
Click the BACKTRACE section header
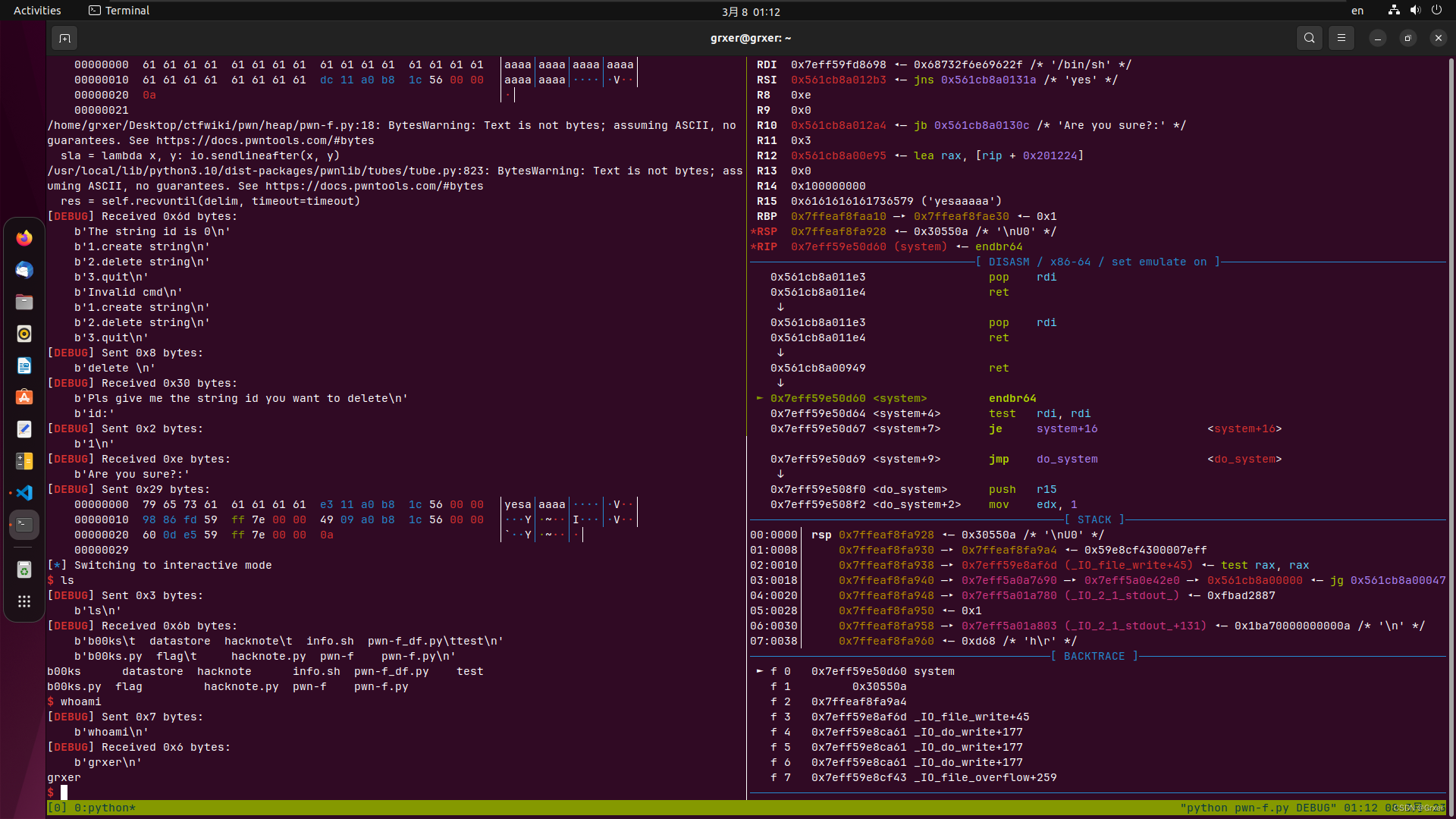(1094, 656)
